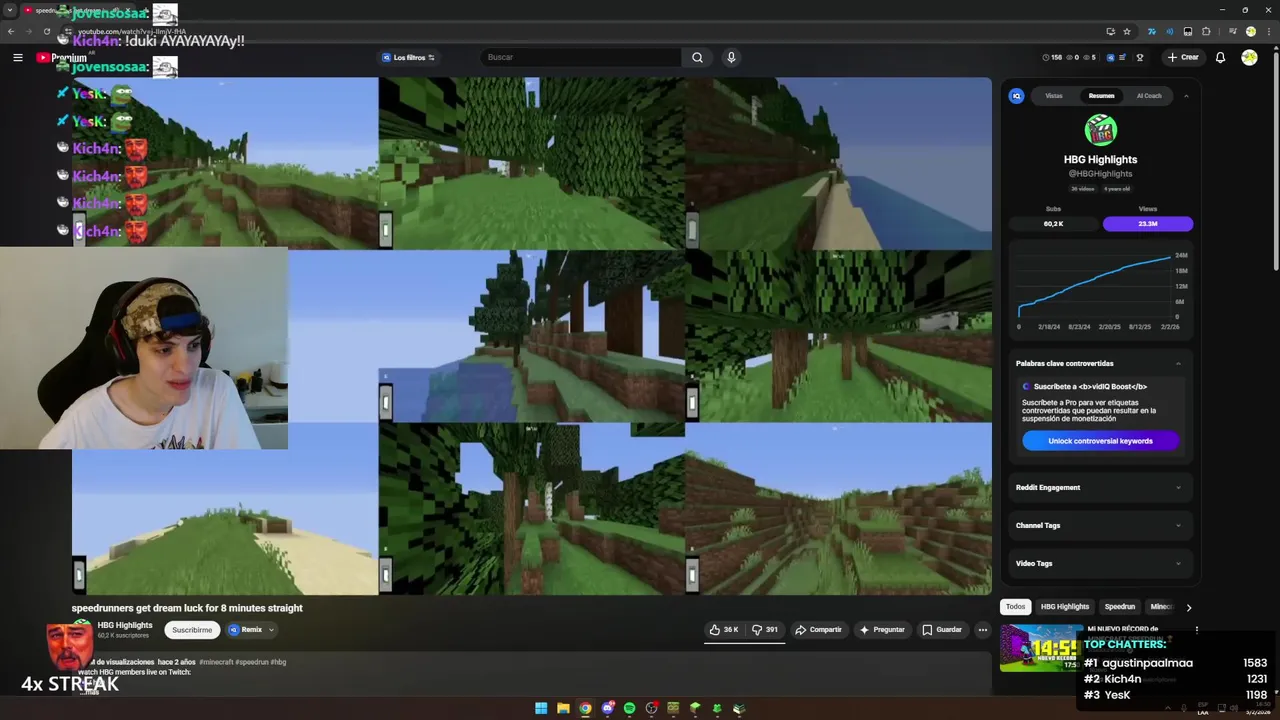Click Guardar button
1280x720 pixels.
(942, 630)
